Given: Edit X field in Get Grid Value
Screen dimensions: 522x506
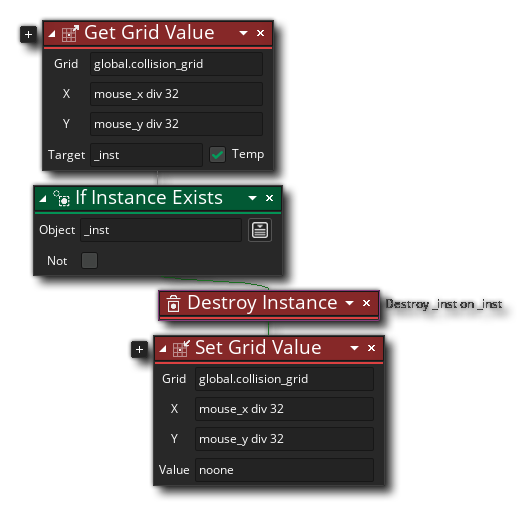Looking at the screenshot, I should pos(176,94).
